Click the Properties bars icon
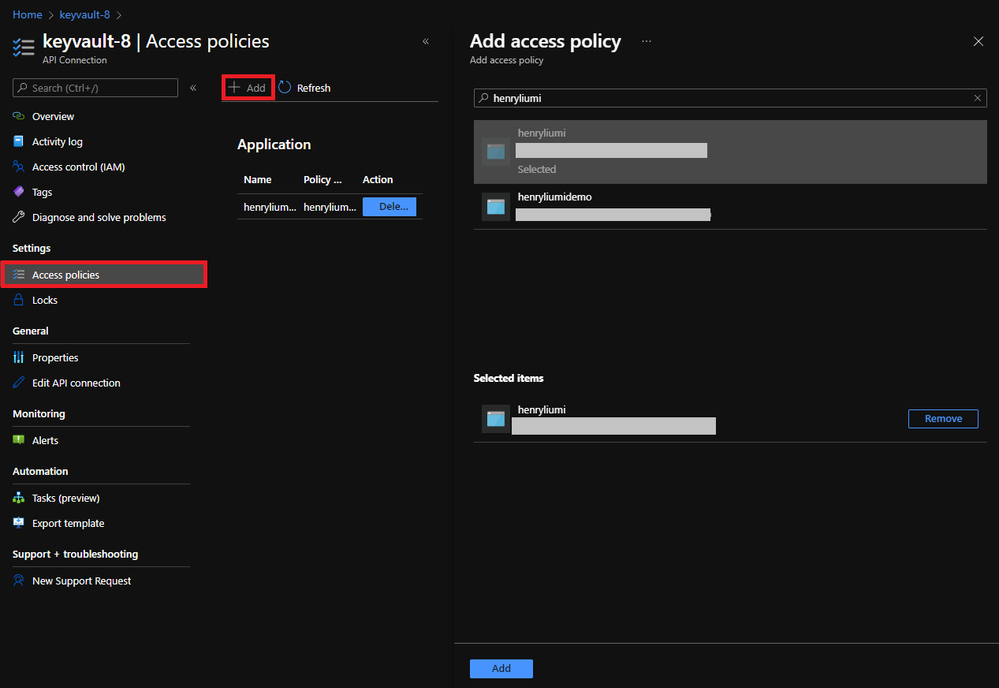The image size is (999, 688). [18, 357]
